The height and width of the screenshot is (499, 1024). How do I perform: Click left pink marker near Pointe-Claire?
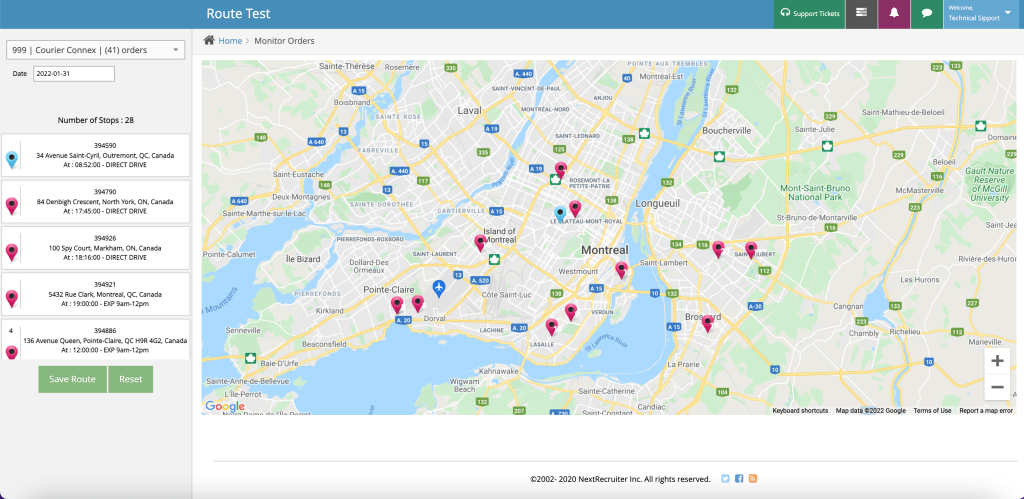click(x=397, y=305)
